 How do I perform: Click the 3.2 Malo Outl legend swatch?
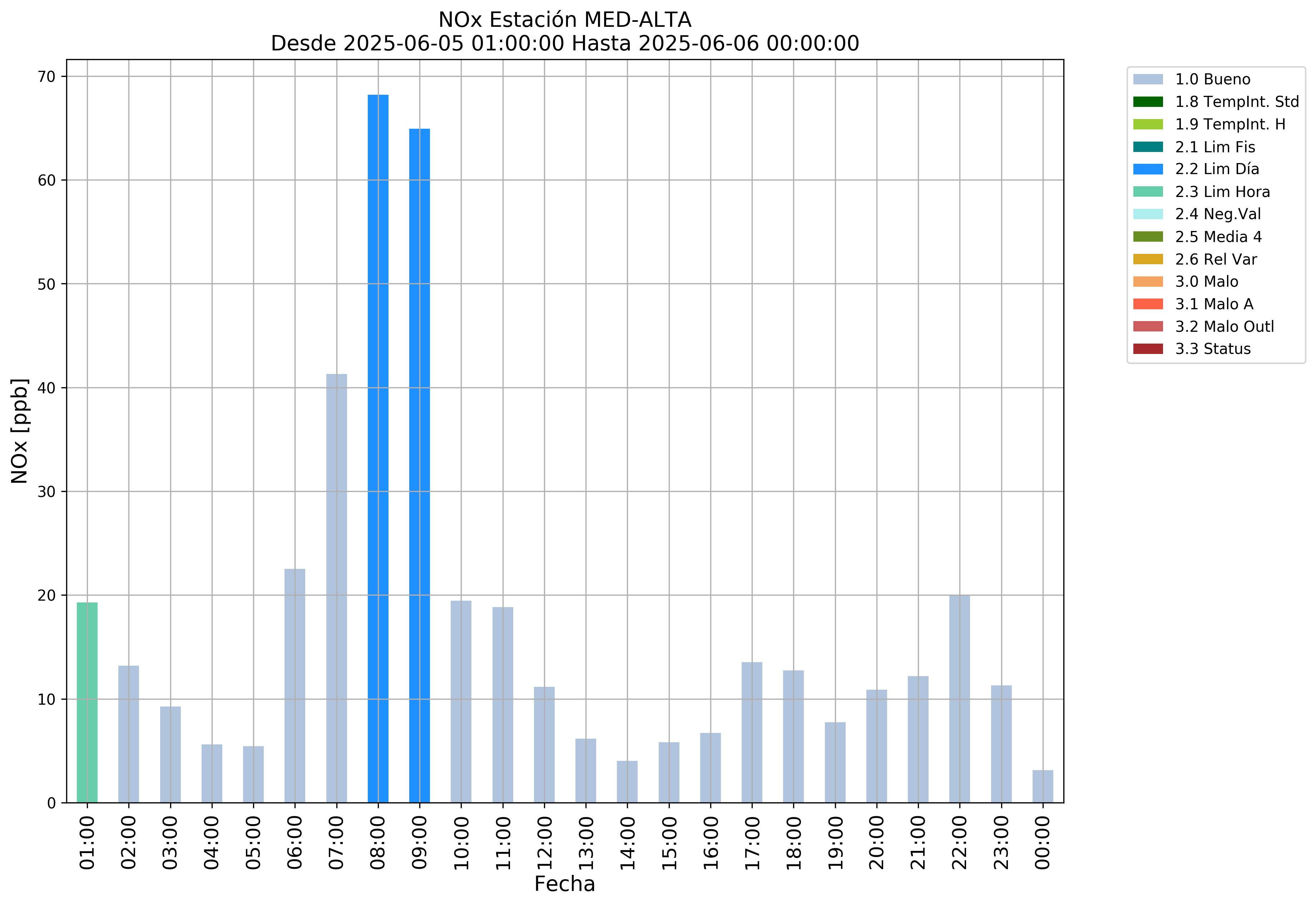(x=1147, y=326)
